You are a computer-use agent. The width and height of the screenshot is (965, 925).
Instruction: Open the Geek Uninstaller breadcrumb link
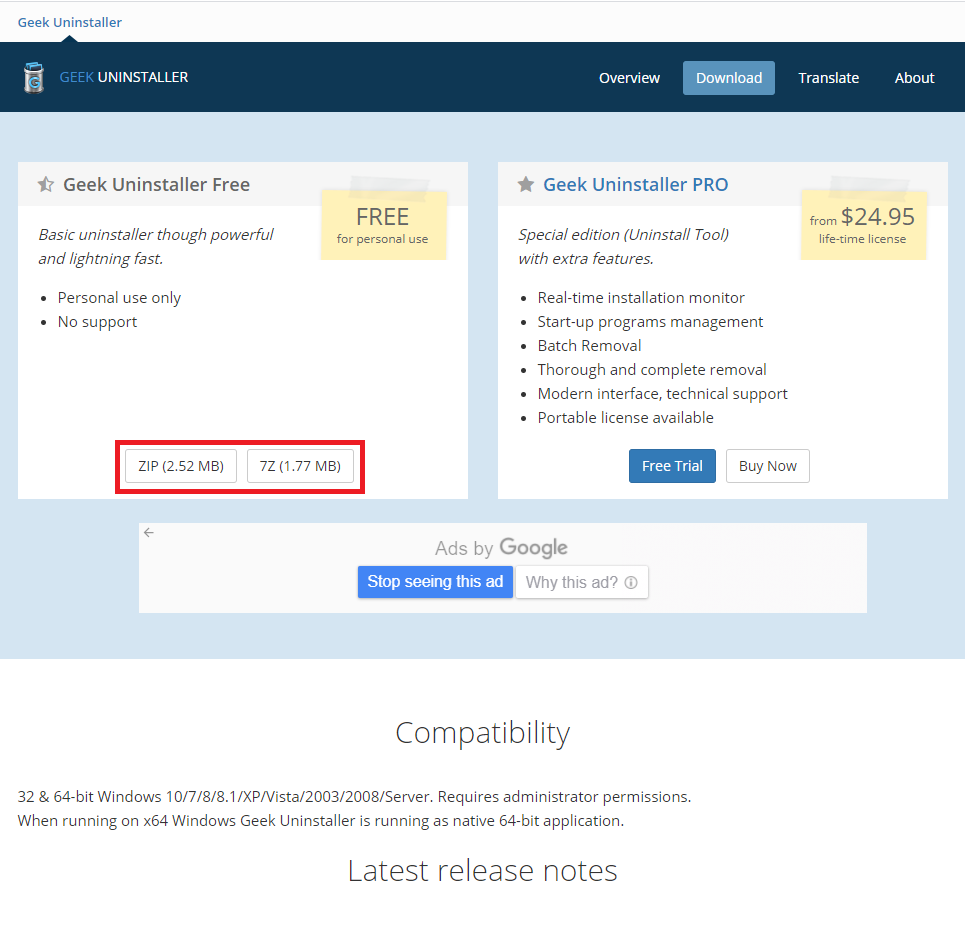(70, 23)
